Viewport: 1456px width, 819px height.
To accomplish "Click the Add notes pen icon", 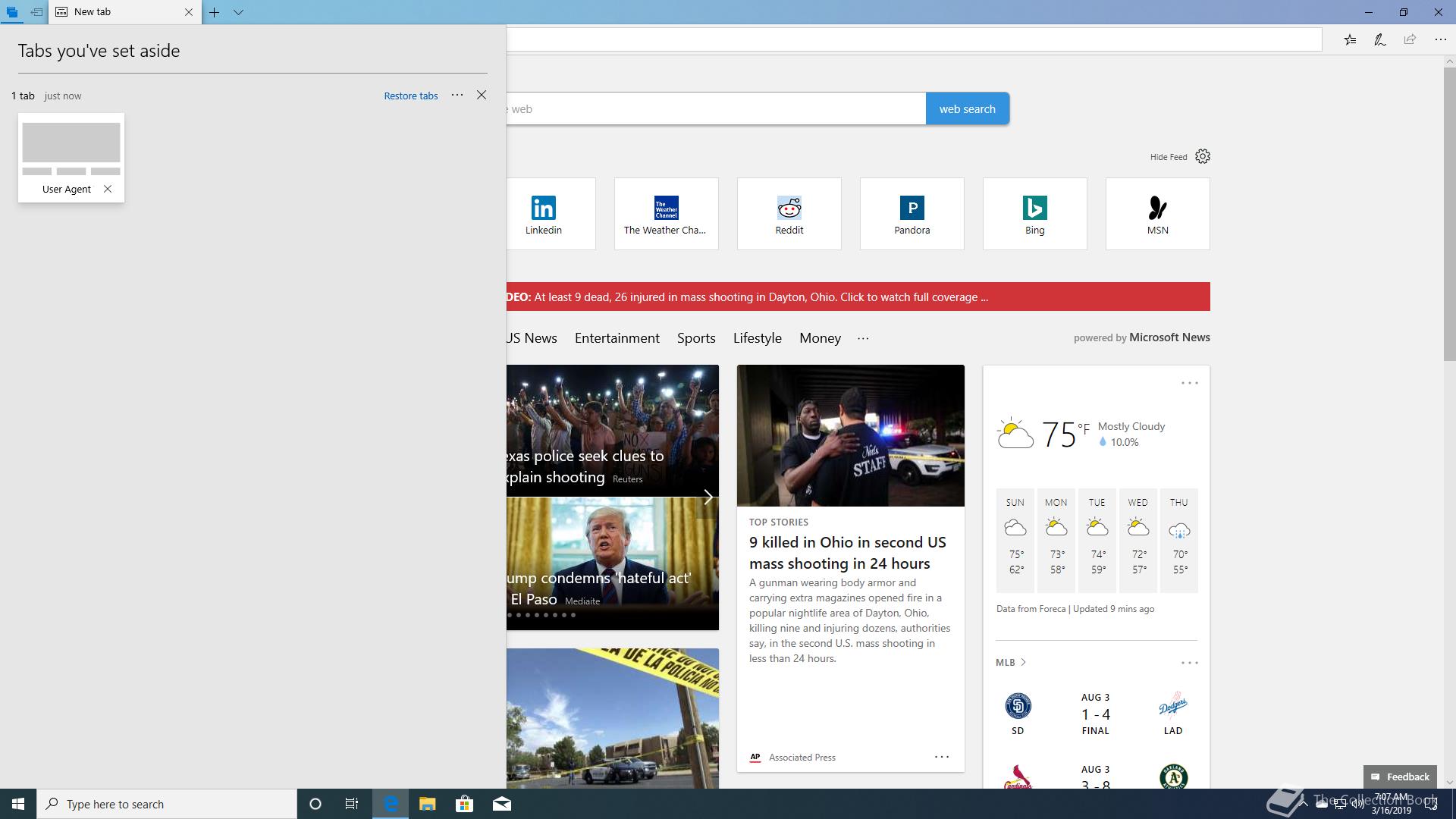I will pos(1380,39).
